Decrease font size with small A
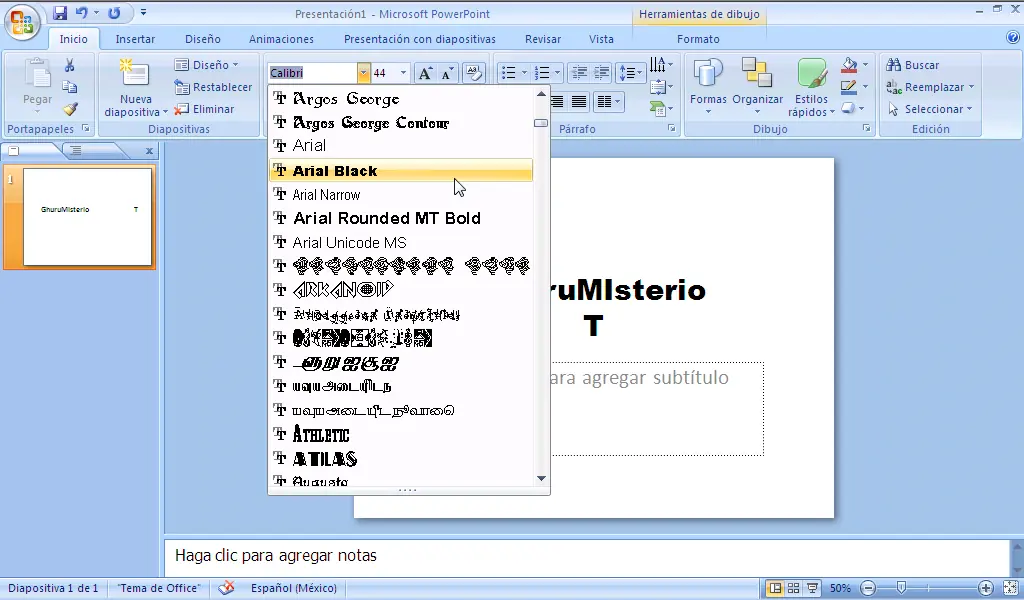The width and height of the screenshot is (1024, 600). [447, 73]
